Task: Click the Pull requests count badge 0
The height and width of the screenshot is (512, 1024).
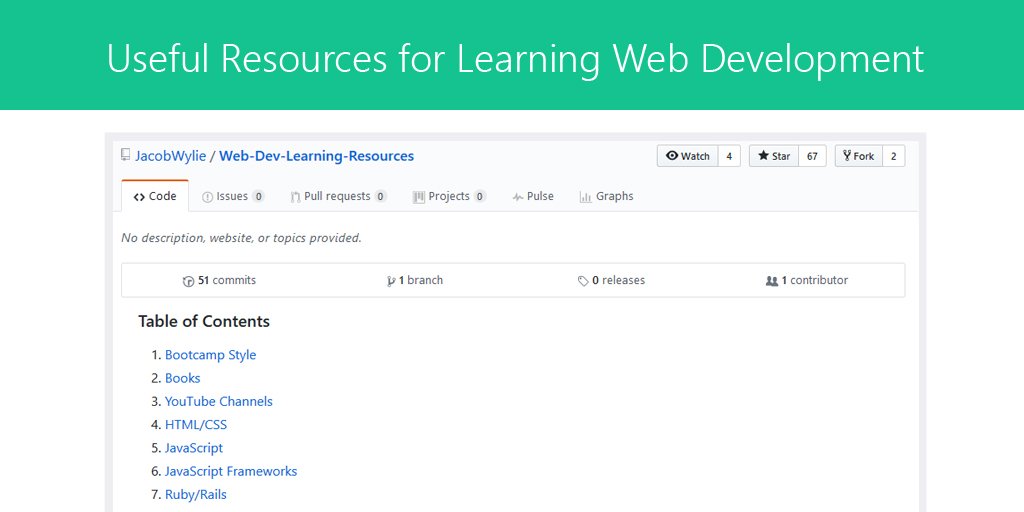Action: click(x=381, y=197)
